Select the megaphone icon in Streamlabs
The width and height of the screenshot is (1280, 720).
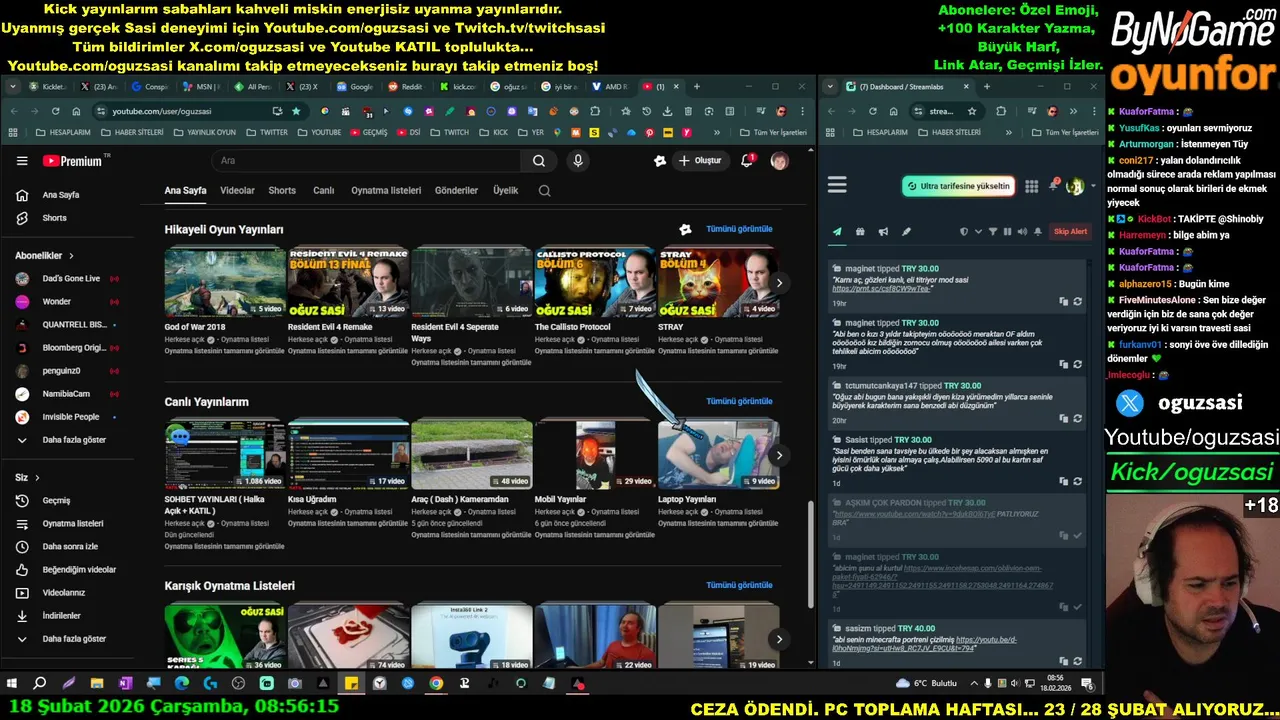tap(883, 232)
